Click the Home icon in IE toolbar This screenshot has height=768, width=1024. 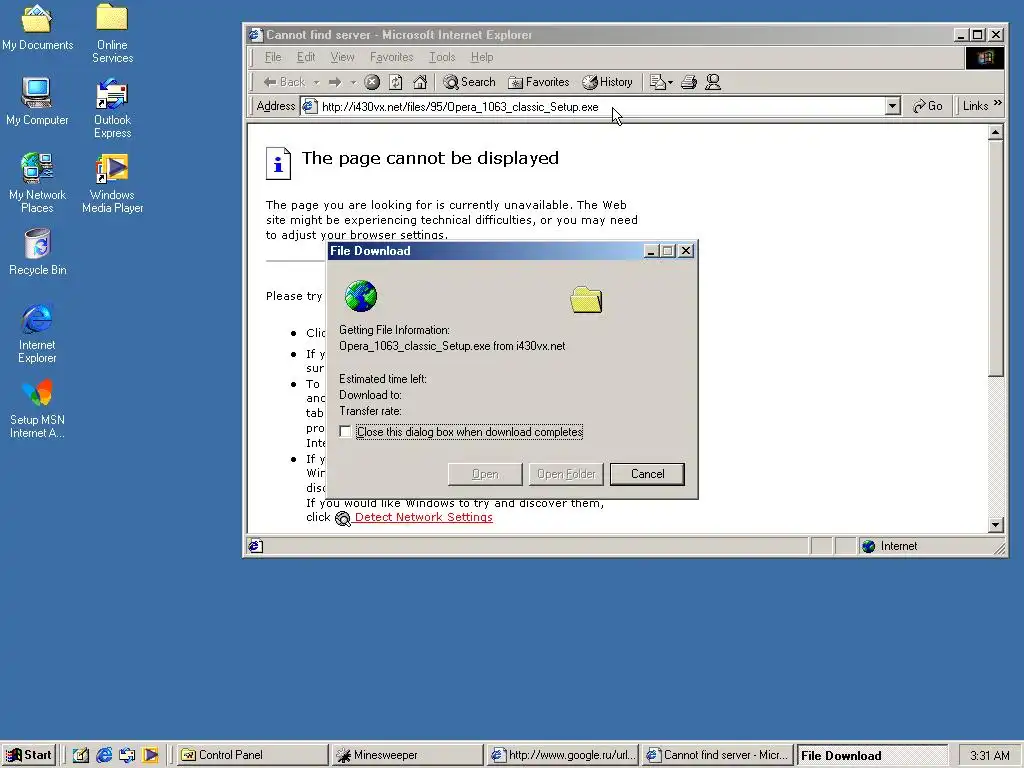[420, 82]
